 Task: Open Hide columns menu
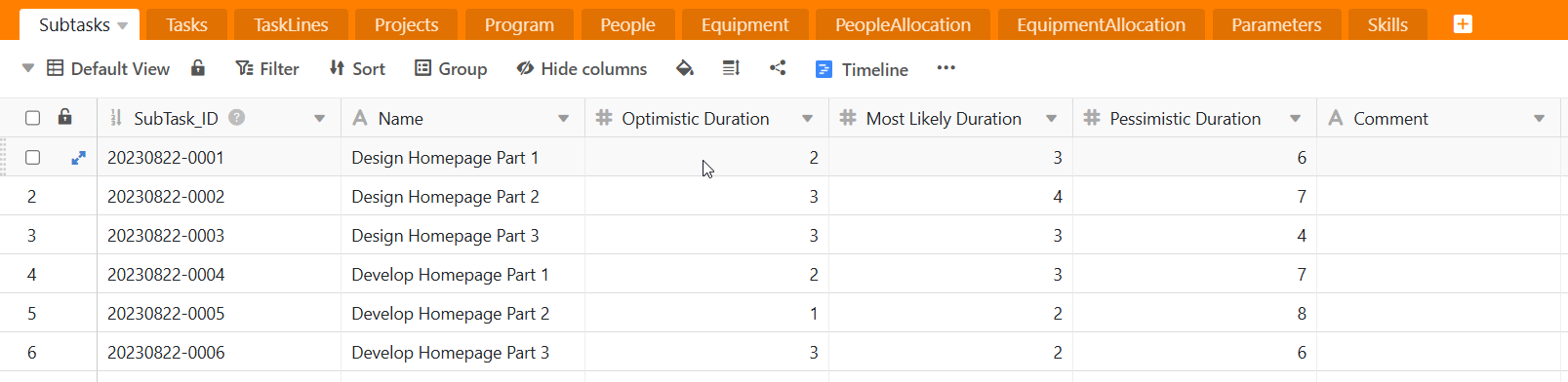pyautogui.click(x=582, y=68)
